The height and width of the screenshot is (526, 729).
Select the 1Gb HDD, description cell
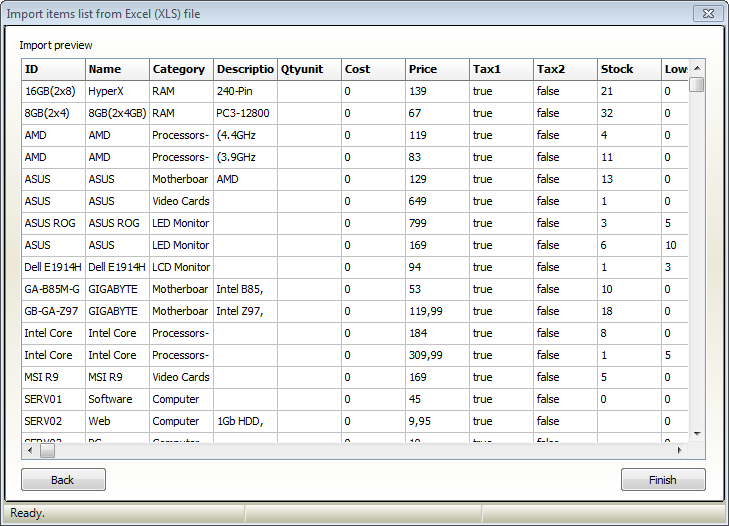click(245, 421)
